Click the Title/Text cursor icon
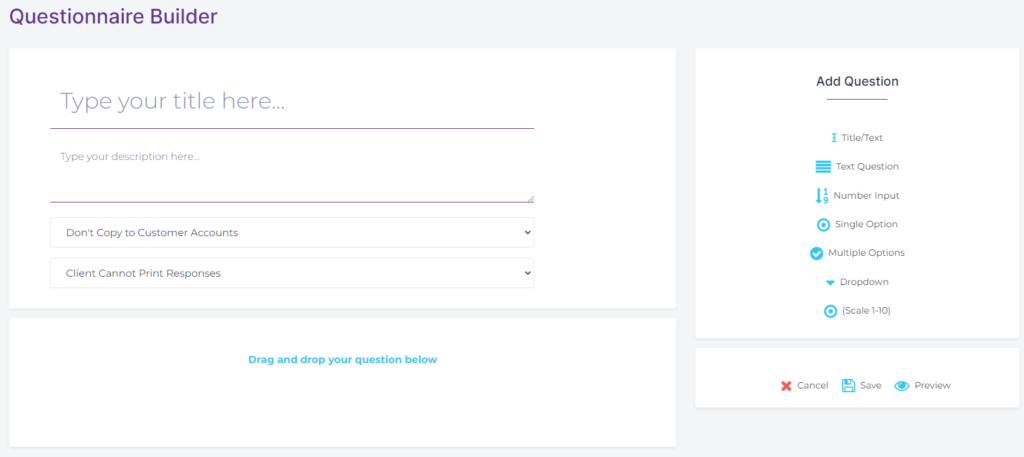The height and width of the screenshot is (457, 1024). click(x=833, y=138)
